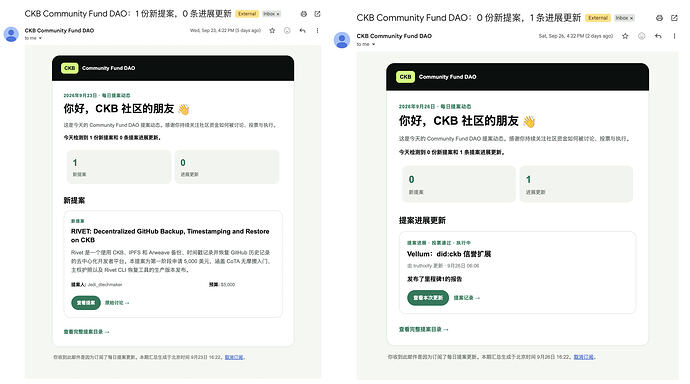Click sender name in the Sep 23 email

click(x=59, y=30)
